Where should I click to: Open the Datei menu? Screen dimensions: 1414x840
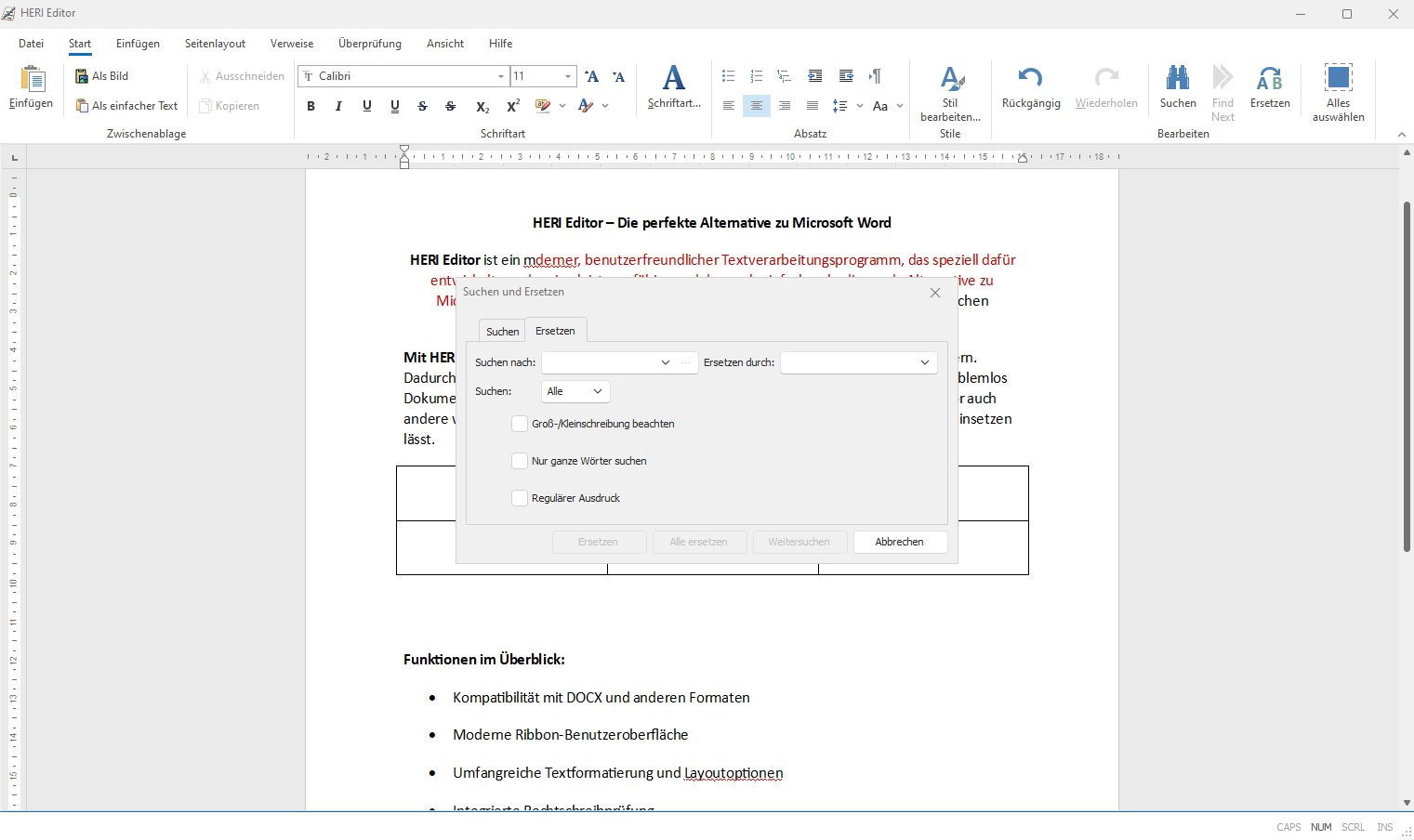point(31,44)
